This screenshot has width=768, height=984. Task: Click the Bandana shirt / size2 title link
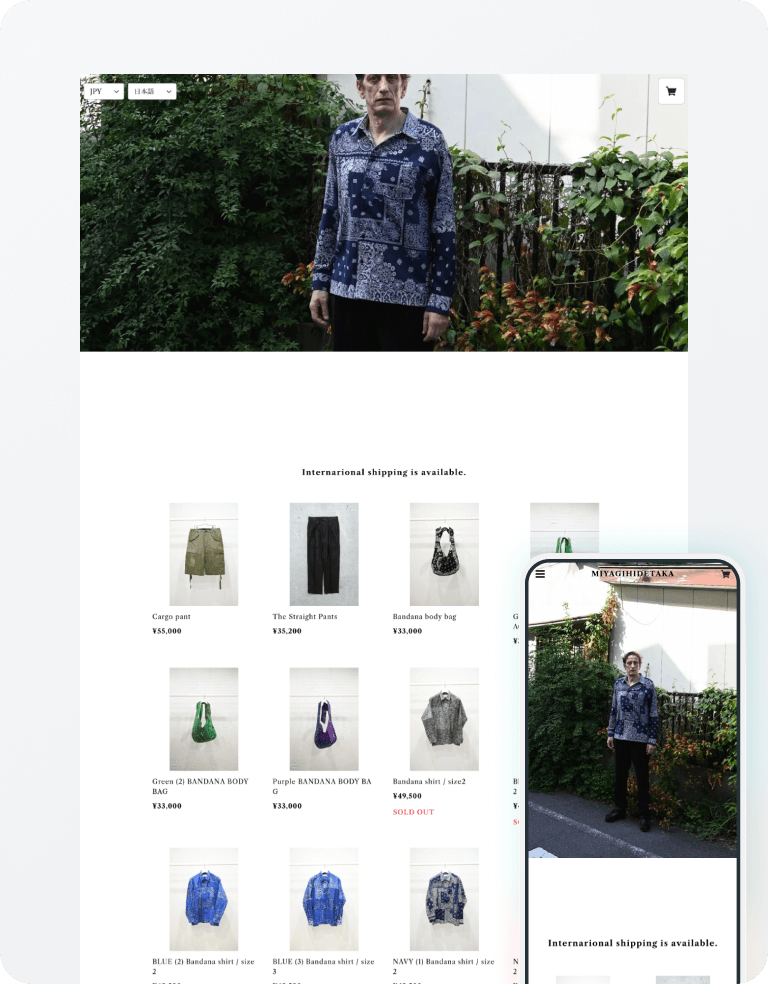click(429, 781)
